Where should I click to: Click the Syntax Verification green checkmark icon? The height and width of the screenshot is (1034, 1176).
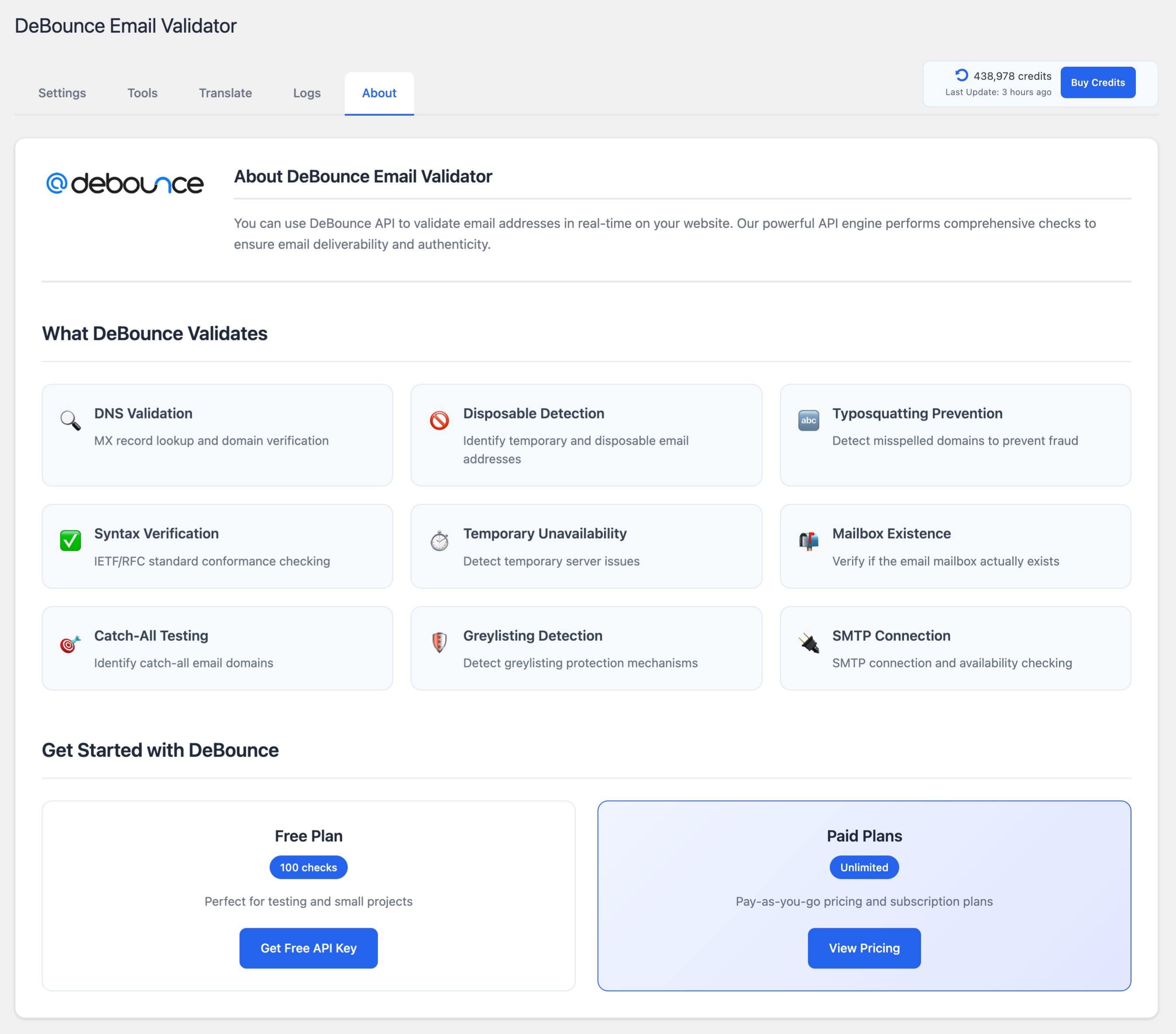70,540
